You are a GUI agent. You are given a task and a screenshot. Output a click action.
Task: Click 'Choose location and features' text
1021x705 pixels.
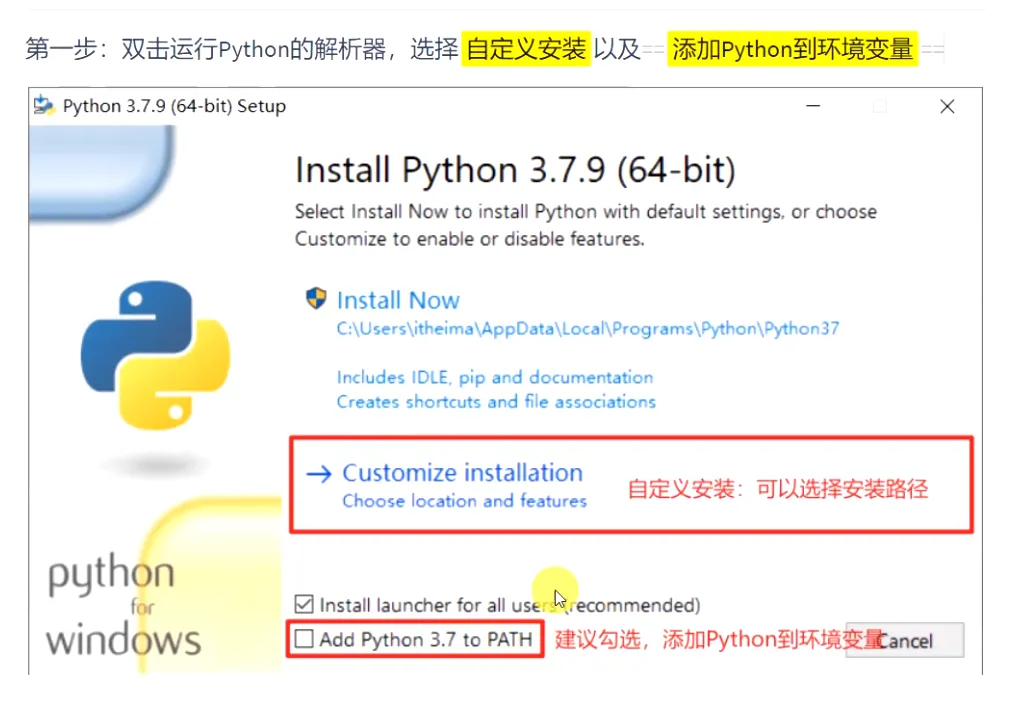[x=464, y=501]
